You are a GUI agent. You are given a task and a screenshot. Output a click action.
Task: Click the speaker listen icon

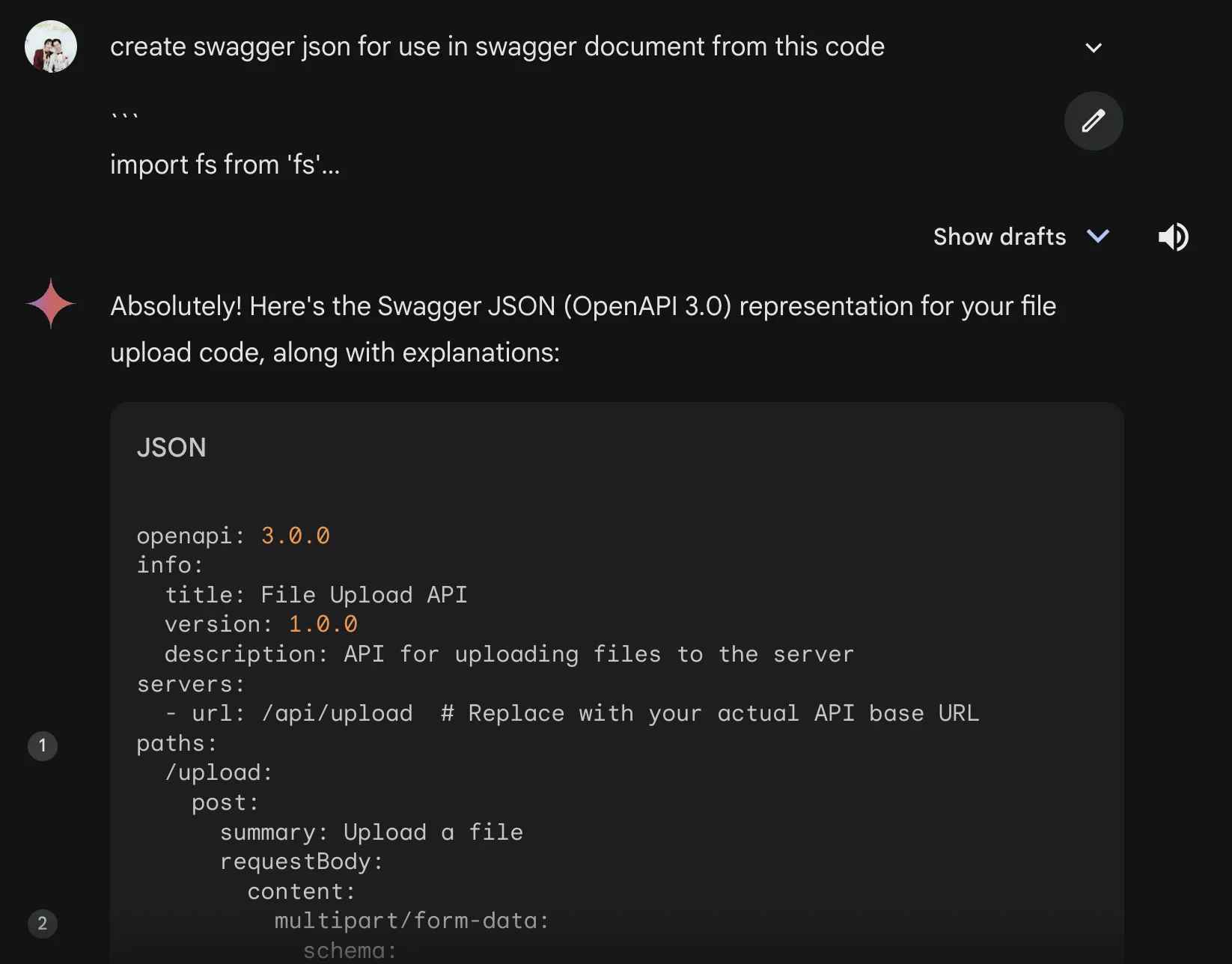tap(1173, 237)
